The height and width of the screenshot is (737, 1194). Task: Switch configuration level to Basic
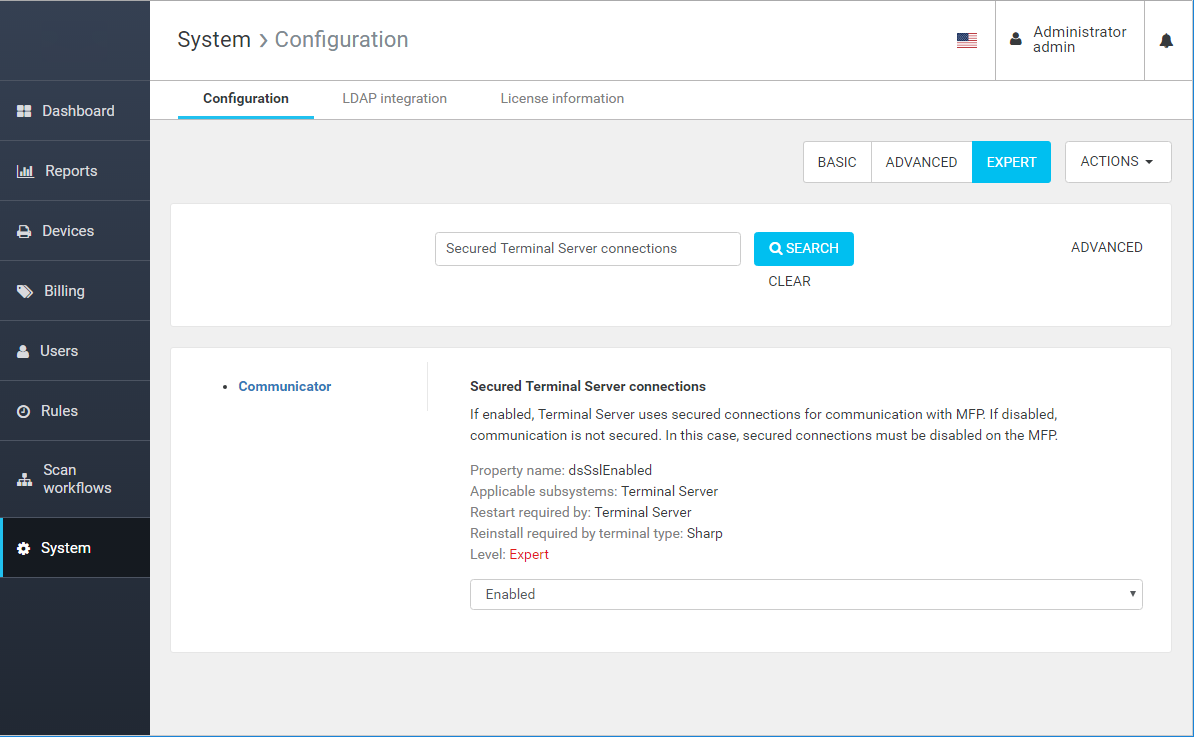click(x=837, y=162)
